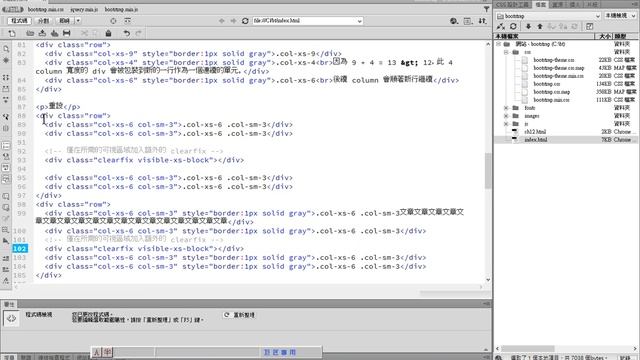Apply comment using the coding toolbar icon

tap(6, 196)
